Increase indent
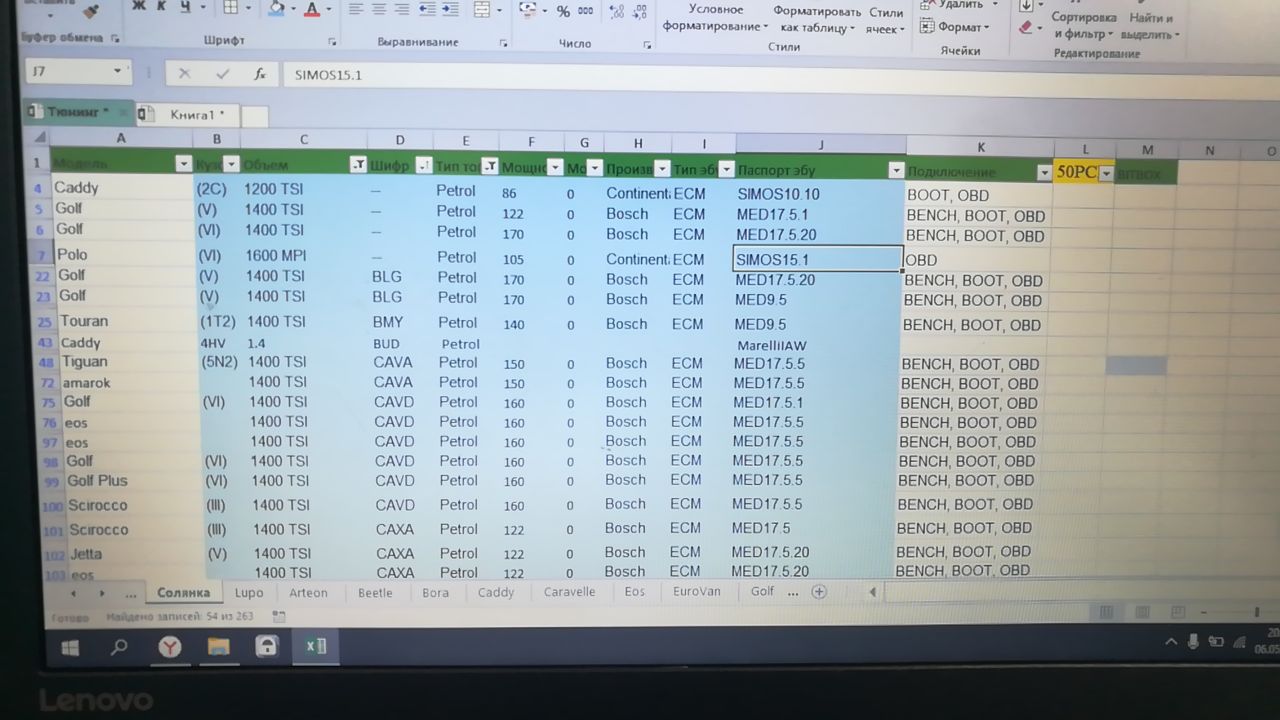Viewport: 1280px width, 720px height. pos(449,9)
